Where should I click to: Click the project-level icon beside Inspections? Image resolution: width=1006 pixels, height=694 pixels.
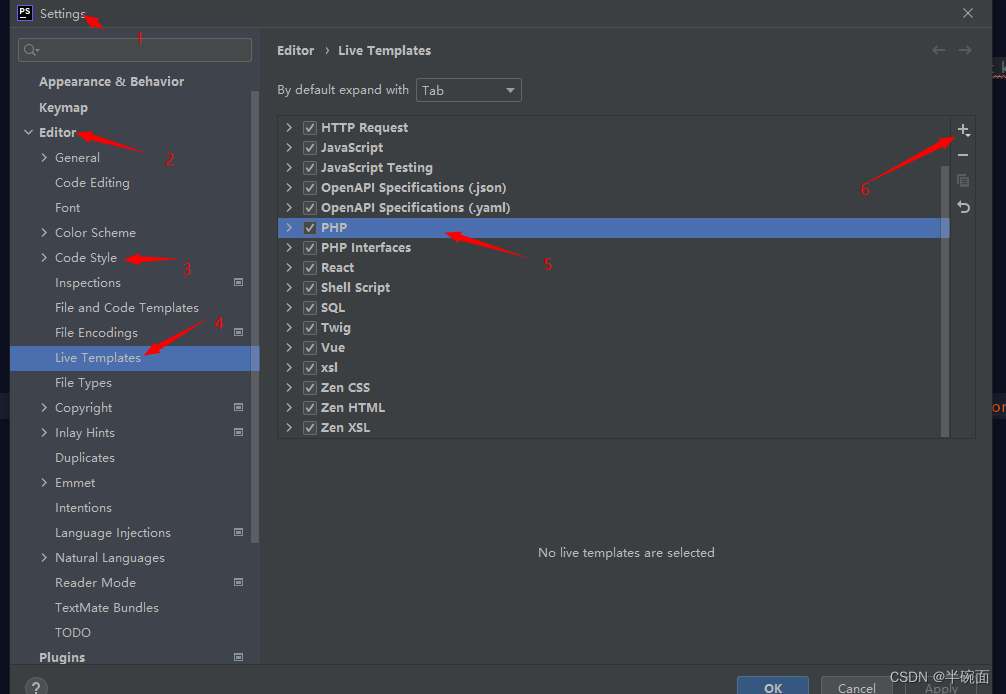click(238, 282)
